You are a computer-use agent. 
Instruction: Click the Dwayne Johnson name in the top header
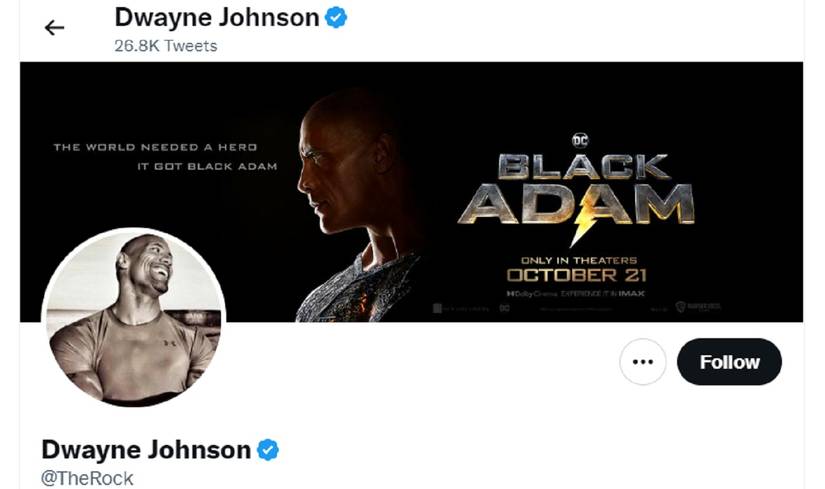(x=217, y=17)
